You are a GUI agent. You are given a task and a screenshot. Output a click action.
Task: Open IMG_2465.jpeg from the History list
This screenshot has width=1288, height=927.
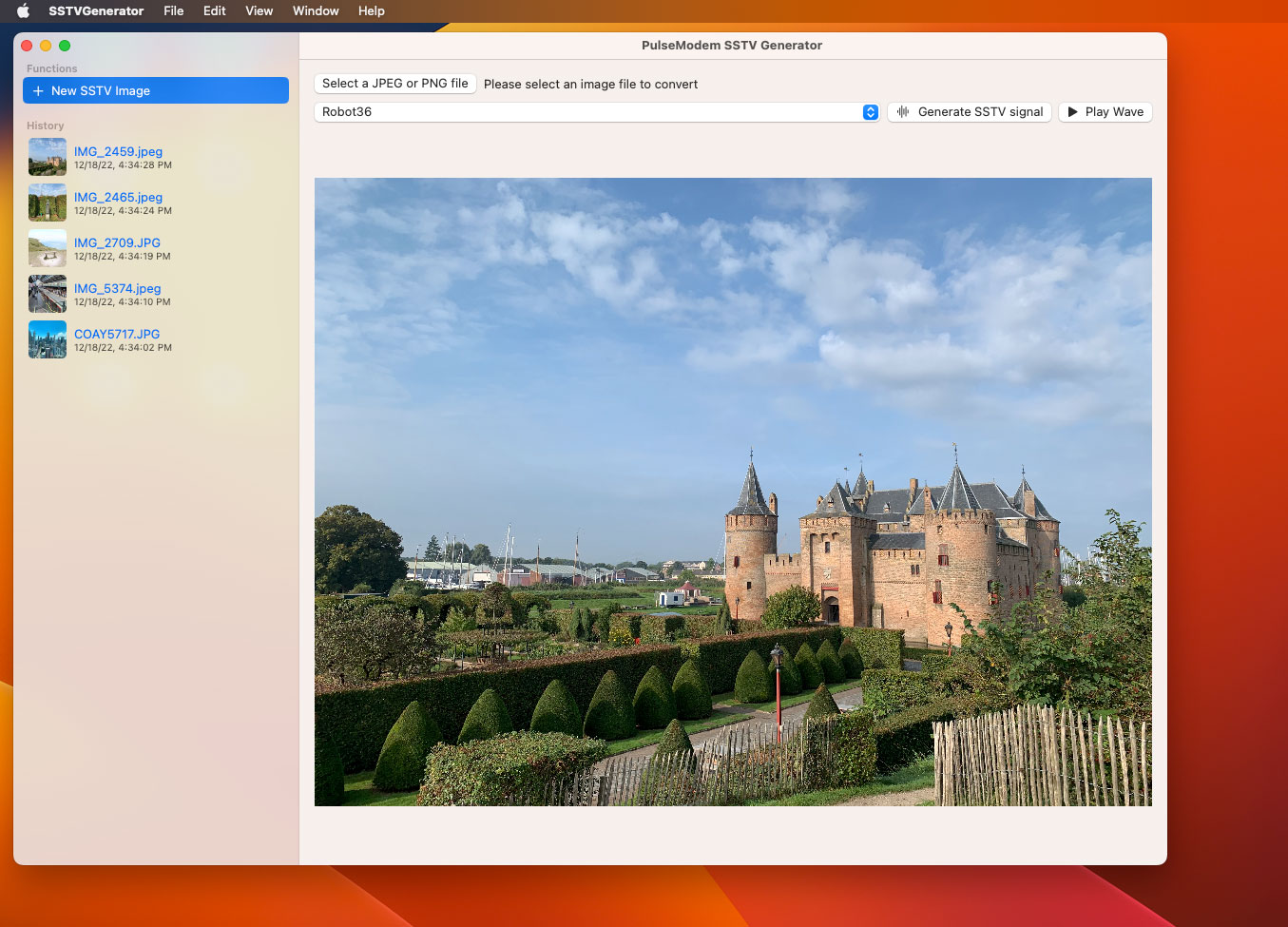coord(119,197)
